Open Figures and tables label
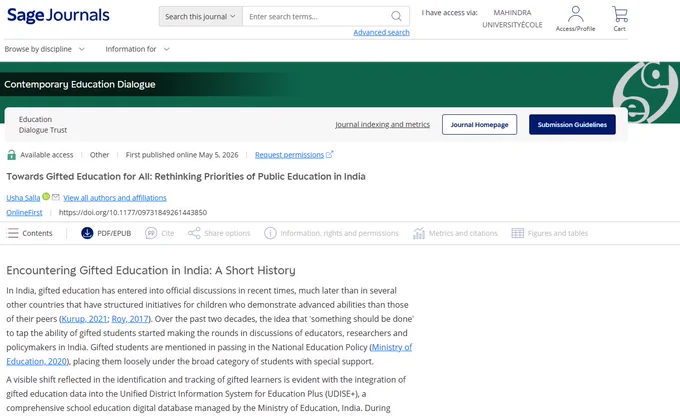Viewport: 680px width, 417px height. 558,233
